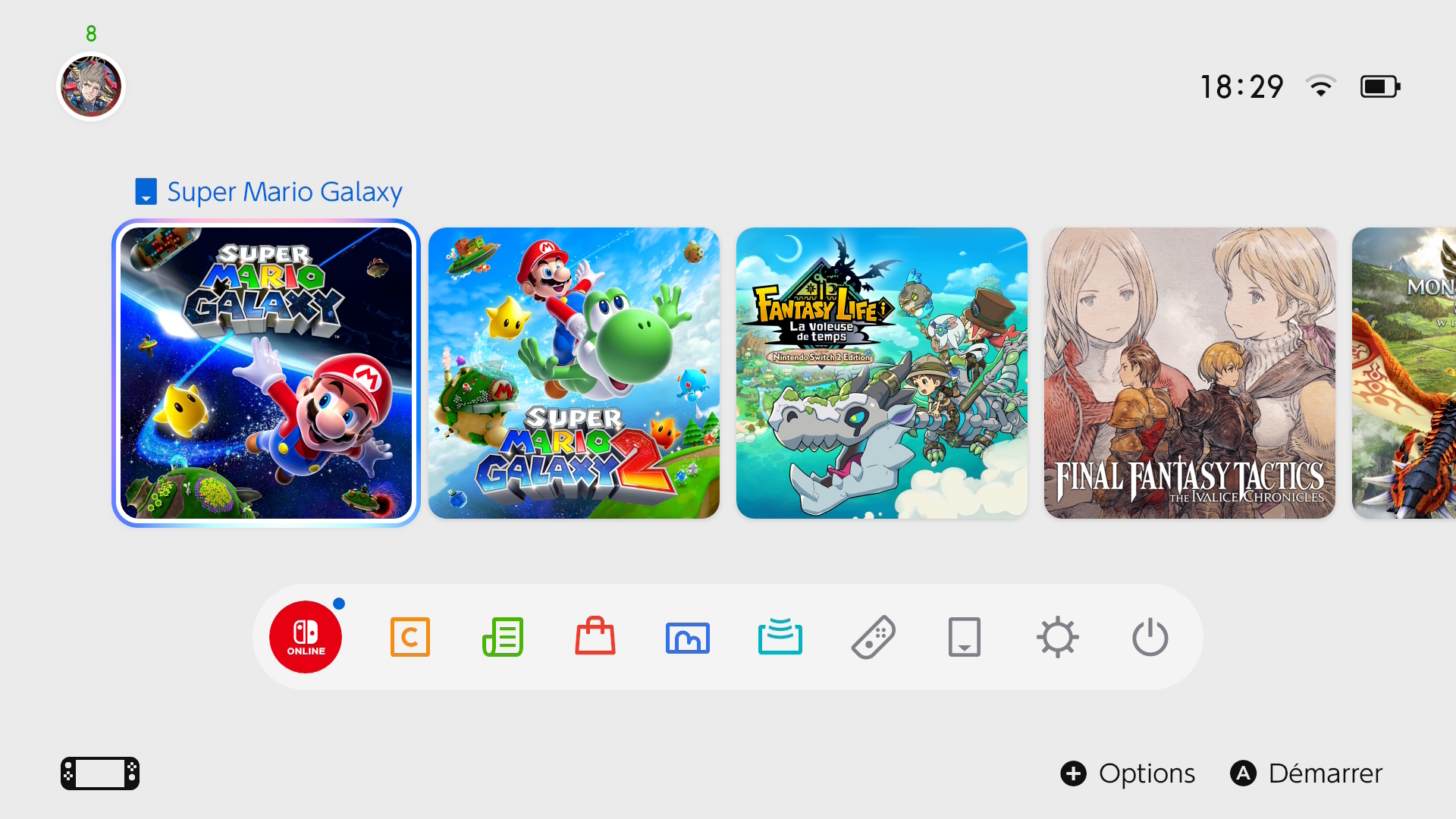Open the Album icon
The height and width of the screenshot is (819, 1456).
(x=688, y=638)
